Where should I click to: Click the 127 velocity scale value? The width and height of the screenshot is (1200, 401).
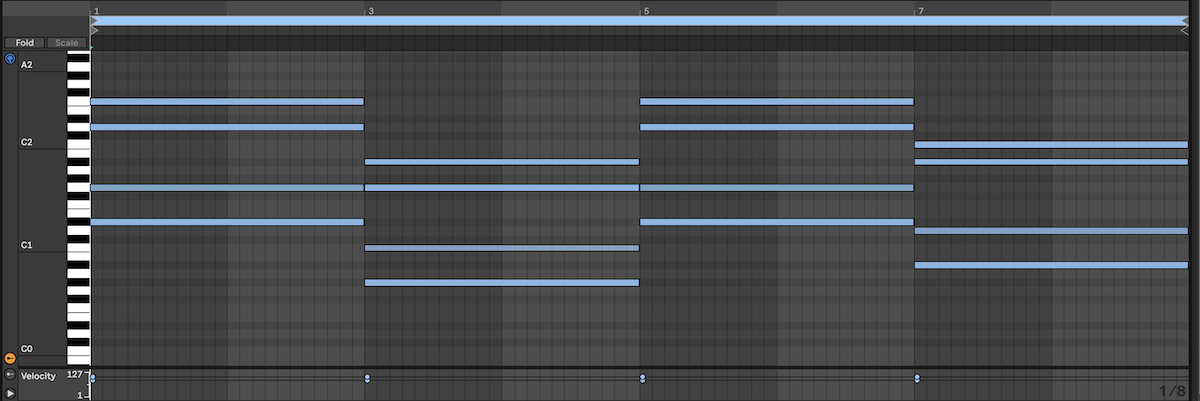tap(75, 375)
